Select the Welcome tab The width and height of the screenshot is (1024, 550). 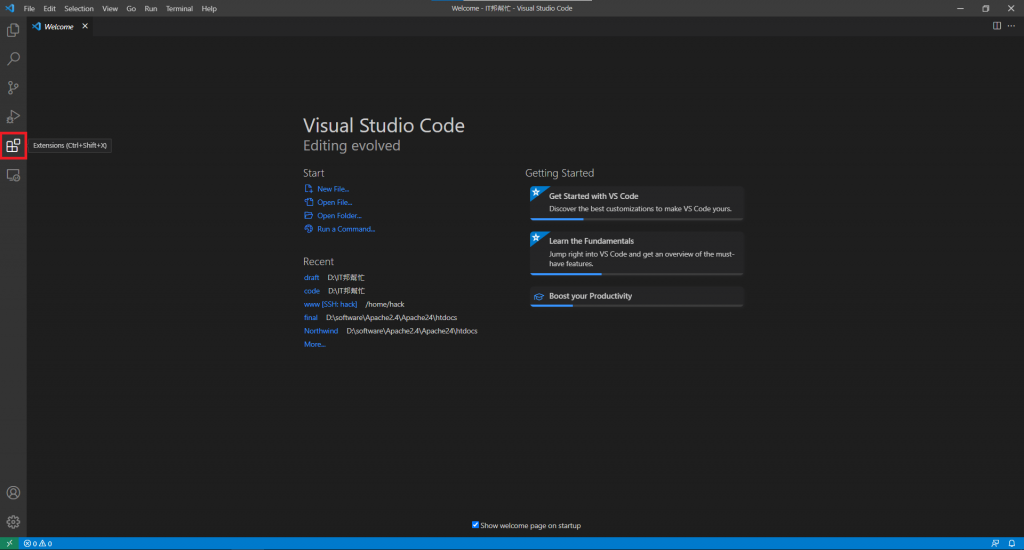pyautogui.click(x=59, y=27)
